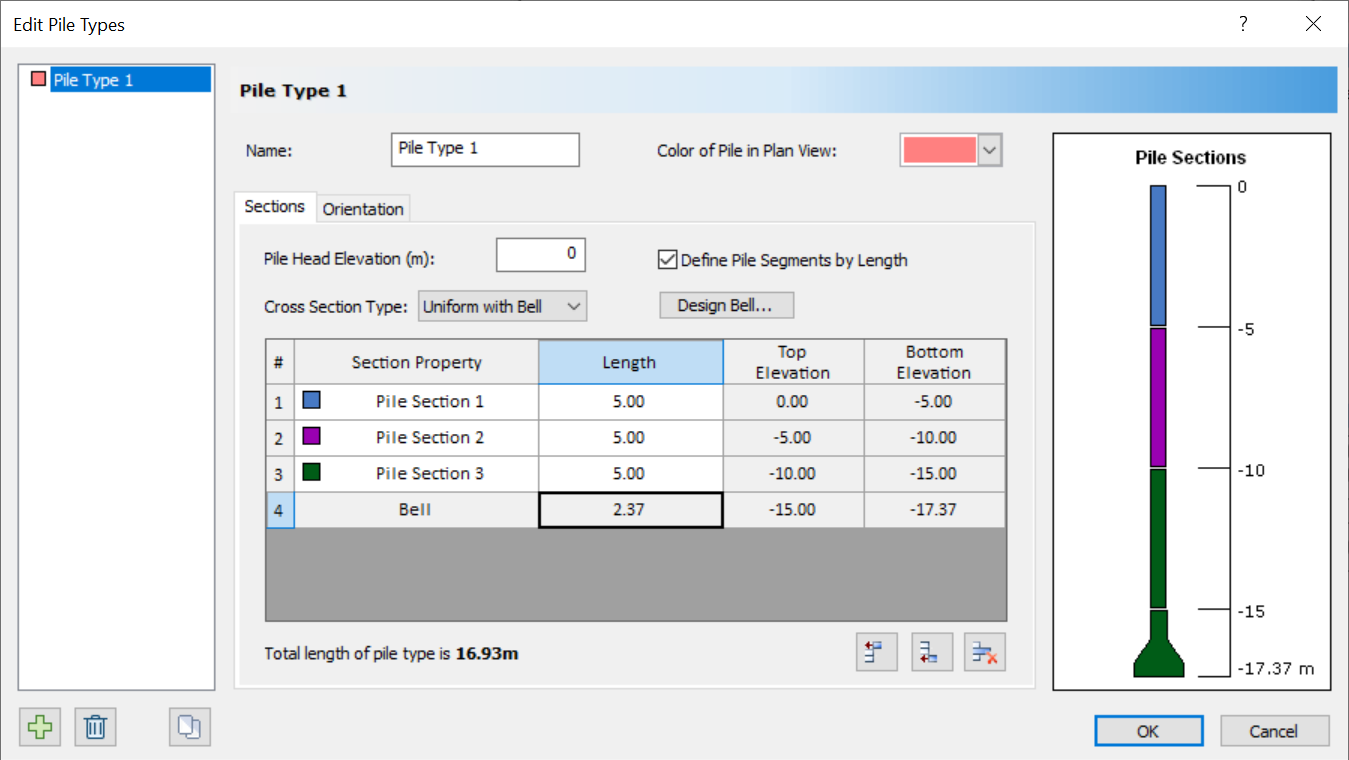The width and height of the screenshot is (1349, 760).
Task: Select the Sections tab
Action: (x=274, y=207)
